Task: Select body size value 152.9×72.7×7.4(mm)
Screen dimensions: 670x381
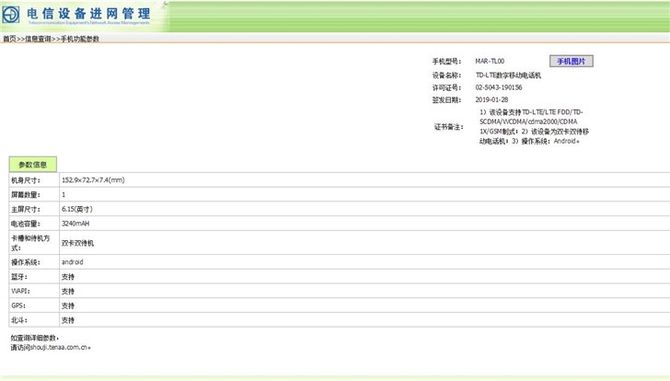Action: (93, 180)
